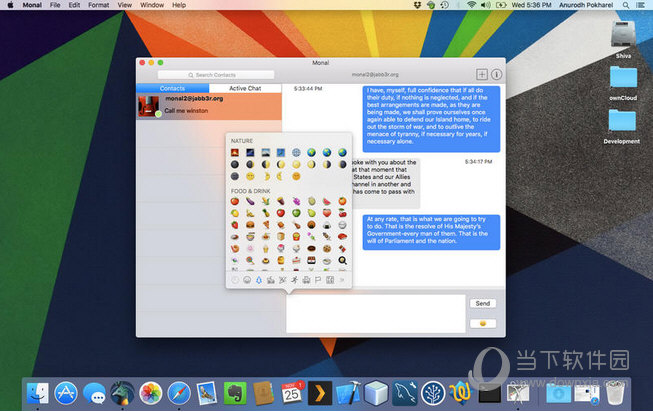Select the Animals & Nature emoji category

tap(259, 280)
